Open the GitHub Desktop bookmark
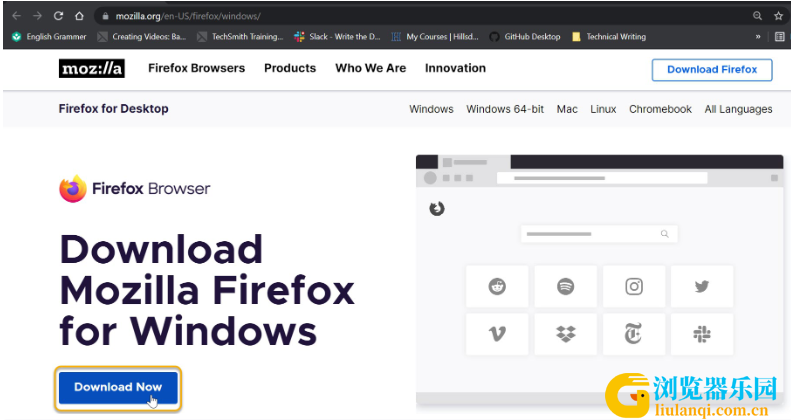Screen dimensions: 791x420 click(525, 36)
